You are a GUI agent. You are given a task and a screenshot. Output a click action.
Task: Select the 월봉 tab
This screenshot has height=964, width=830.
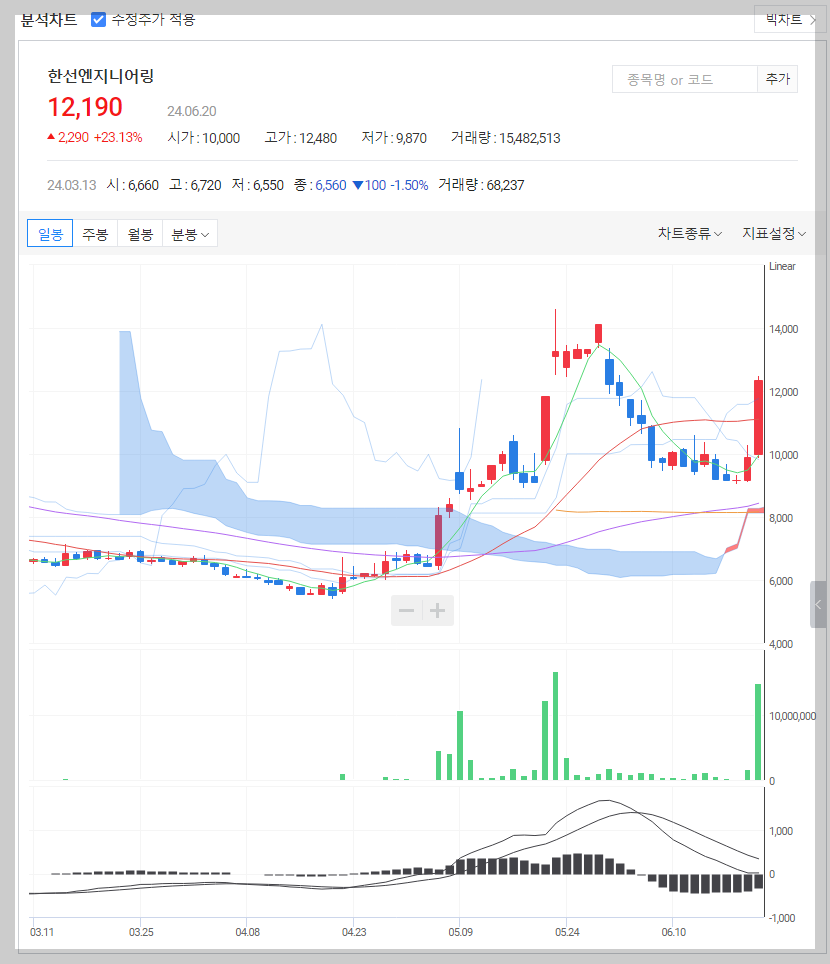pyautogui.click(x=140, y=234)
